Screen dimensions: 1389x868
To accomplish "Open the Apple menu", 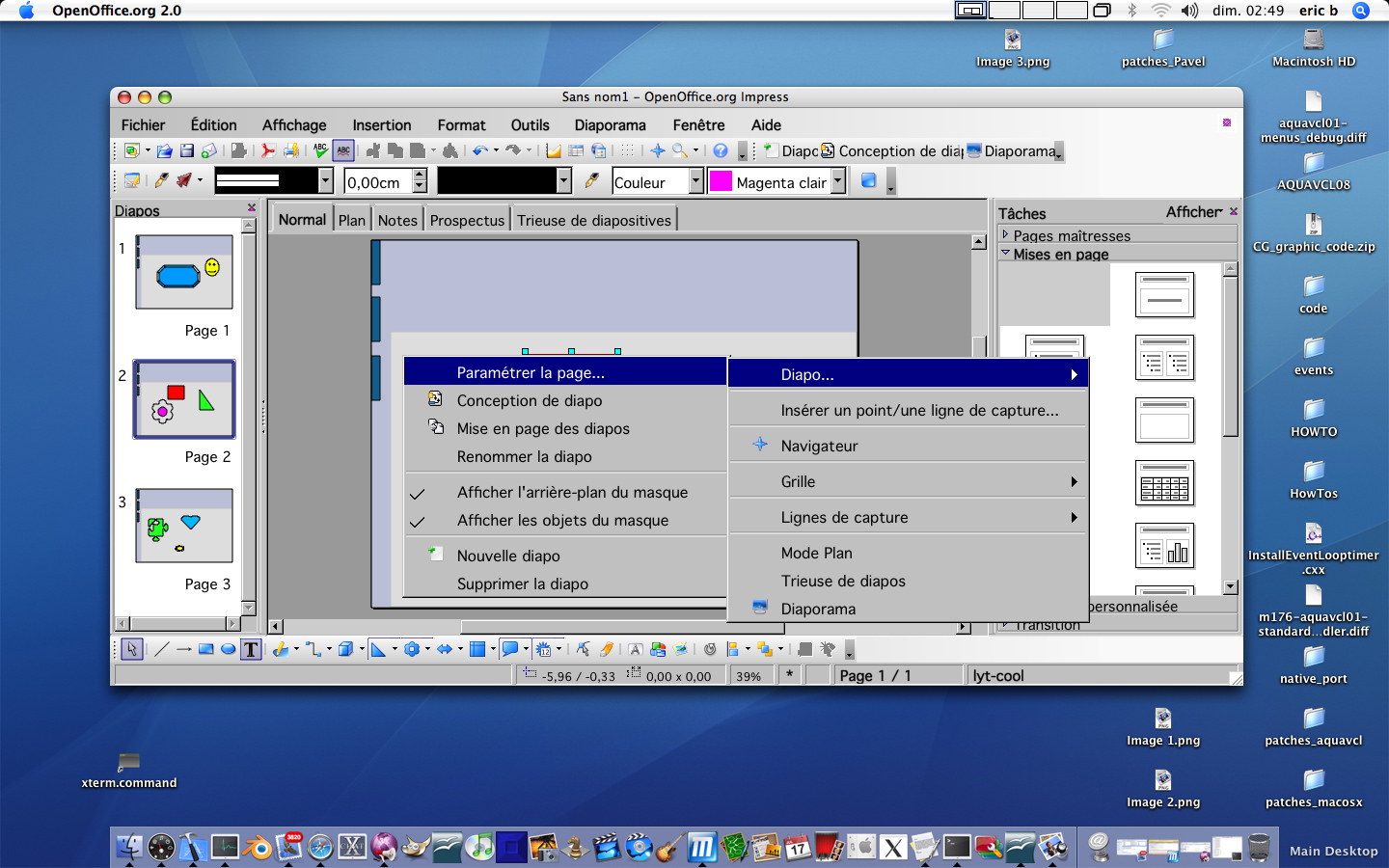I will [x=26, y=11].
